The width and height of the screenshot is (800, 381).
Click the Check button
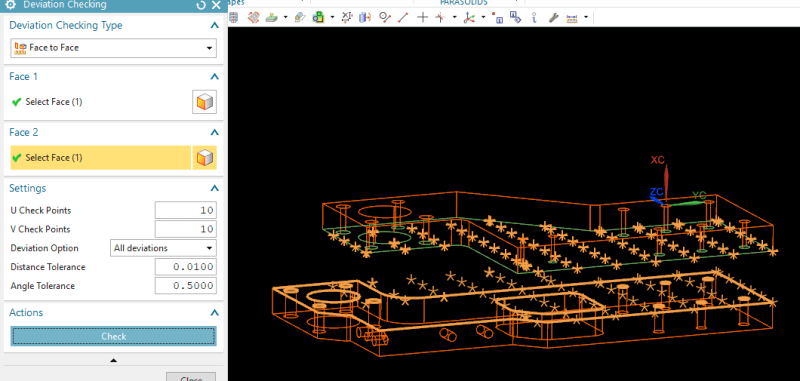(113, 336)
